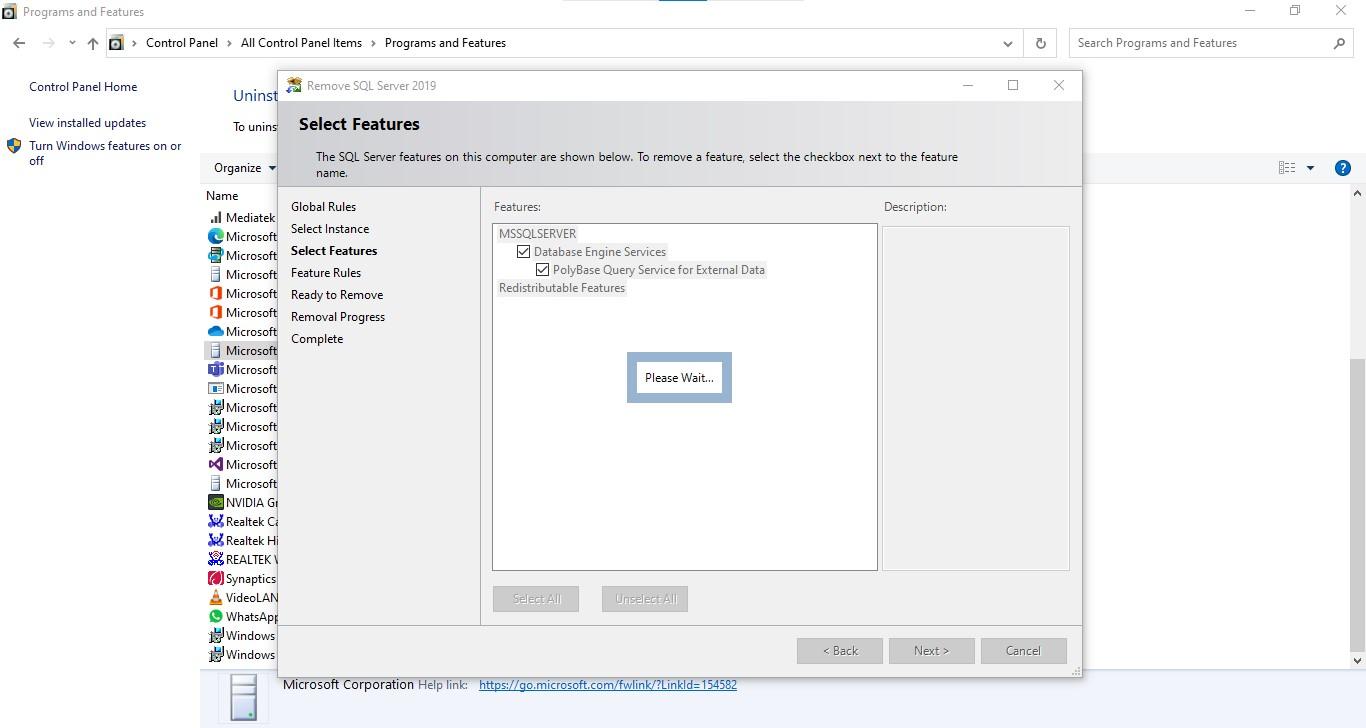The height and width of the screenshot is (728, 1366).
Task: Expand the address bar history dropdown
Action: point(1007,43)
